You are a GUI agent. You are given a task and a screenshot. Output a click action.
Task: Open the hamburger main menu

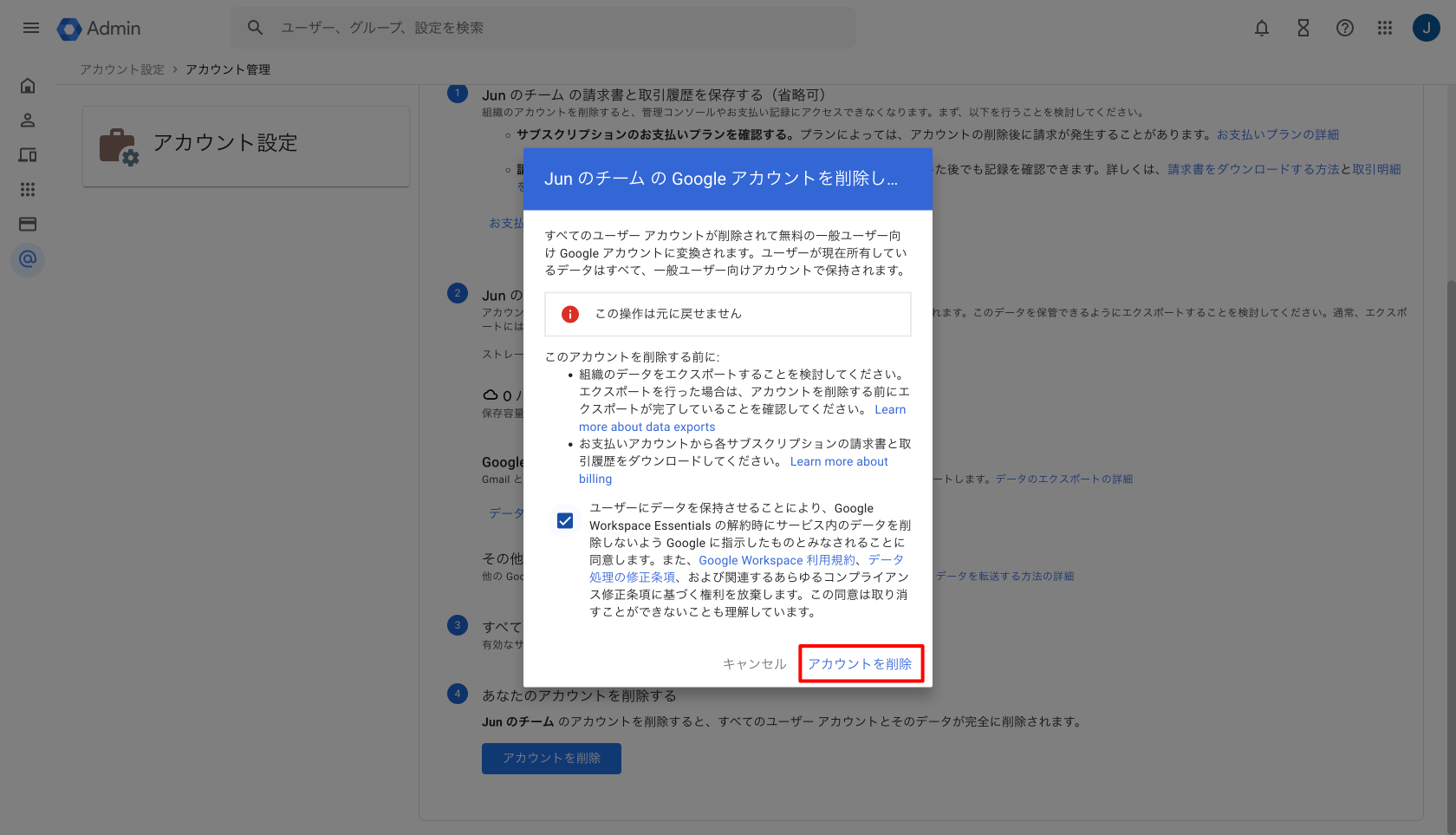pos(31,28)
